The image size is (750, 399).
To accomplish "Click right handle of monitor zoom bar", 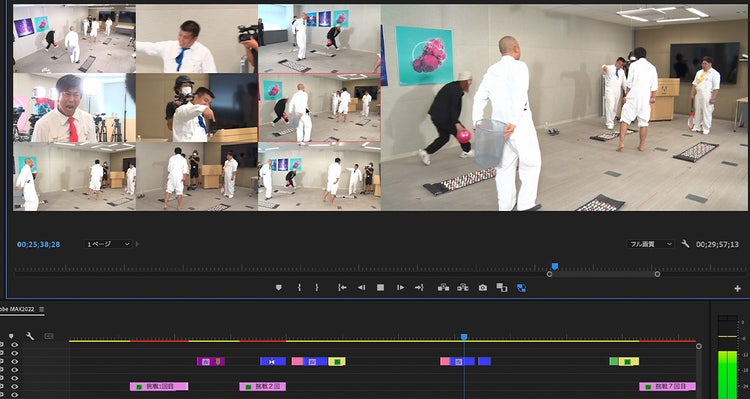I will tap(657, 274).
